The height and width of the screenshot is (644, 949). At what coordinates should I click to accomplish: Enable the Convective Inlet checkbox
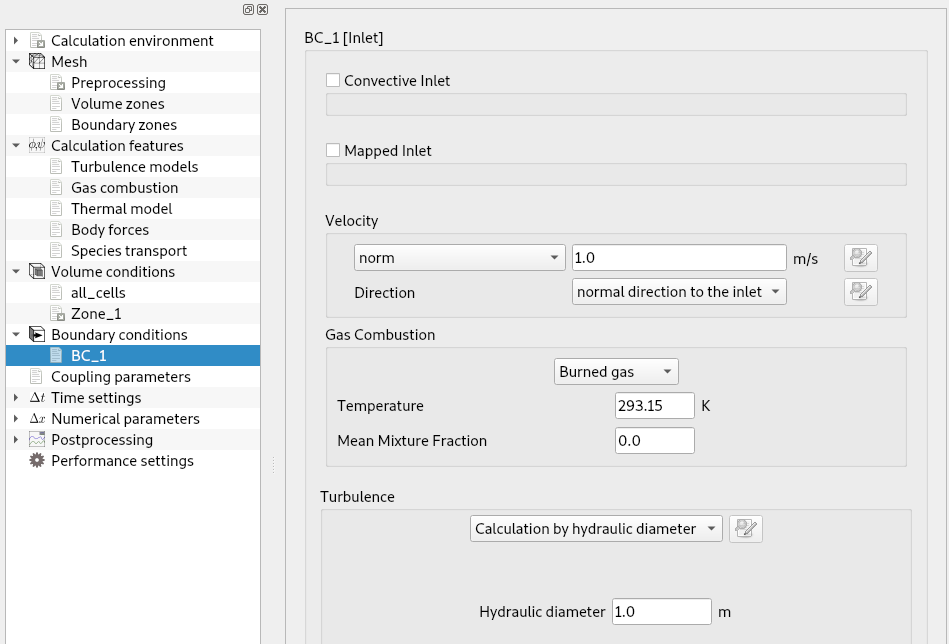coord(333,80)
